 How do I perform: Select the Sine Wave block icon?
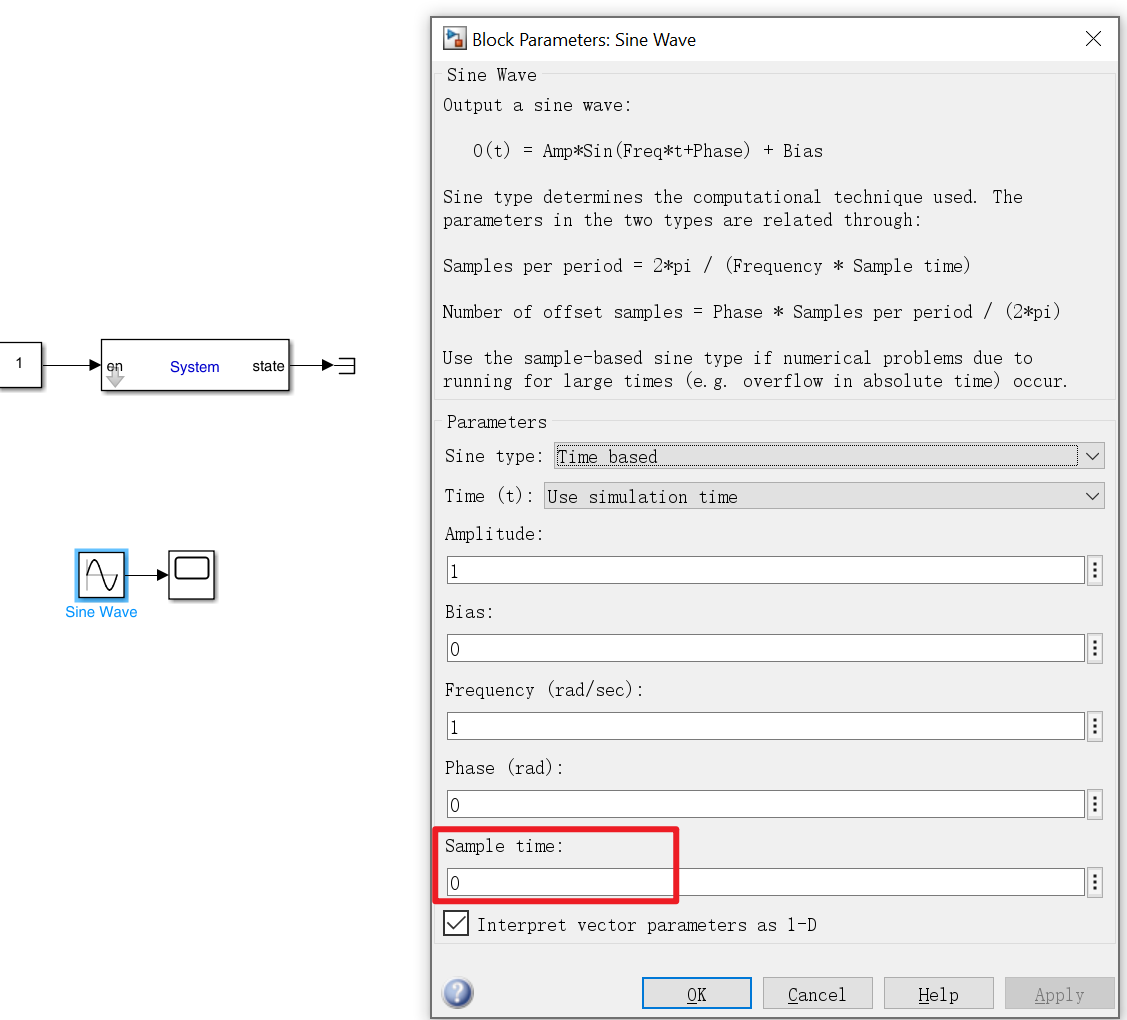point(101,574)
